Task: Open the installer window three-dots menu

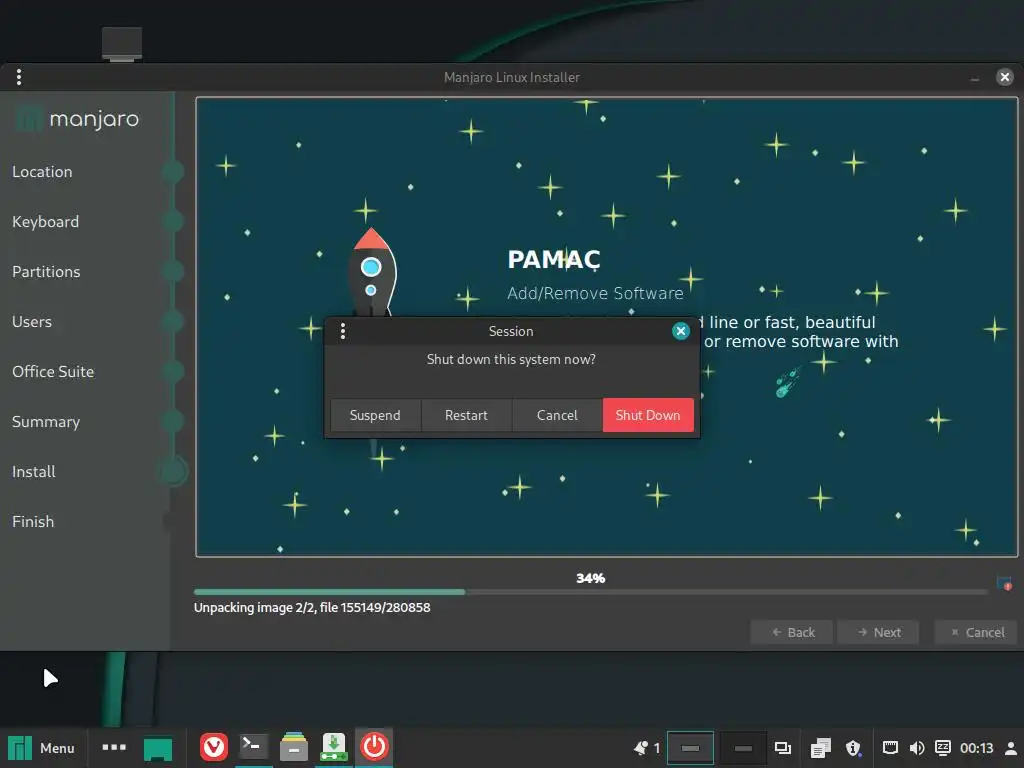Action: (x=19, y=77)
